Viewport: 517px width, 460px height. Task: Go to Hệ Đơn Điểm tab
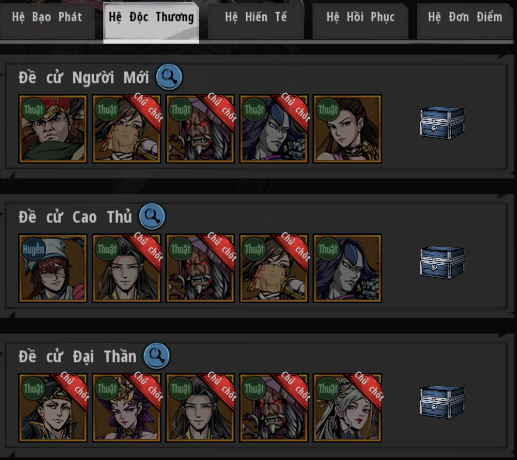tap(465, 19)
